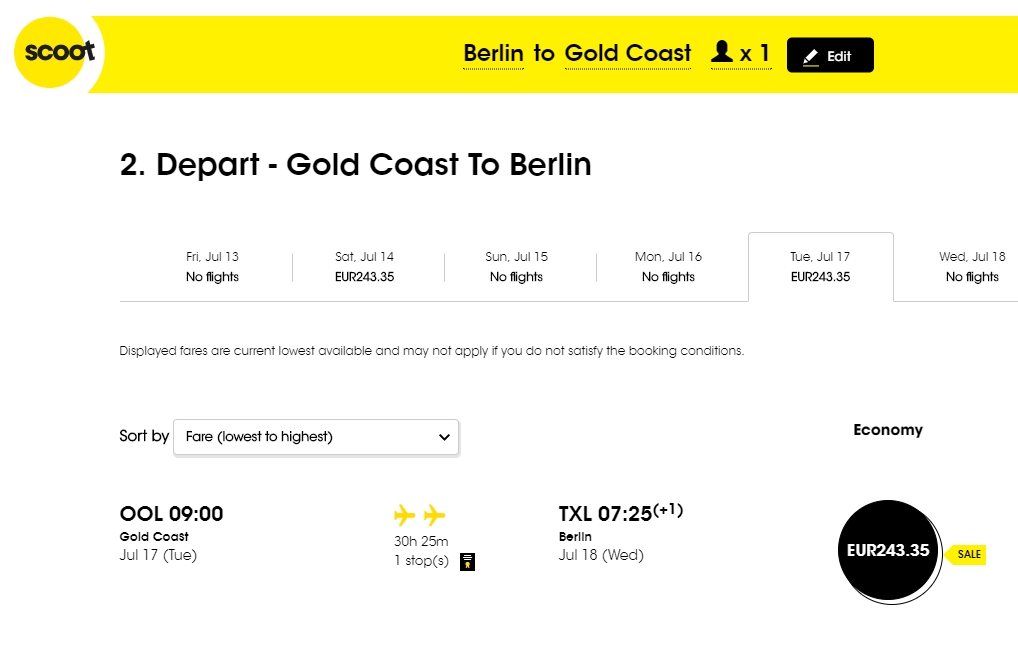Screen dimensions: 1018x647
Task: Click the Edit search button
Action: click(830, 55)
